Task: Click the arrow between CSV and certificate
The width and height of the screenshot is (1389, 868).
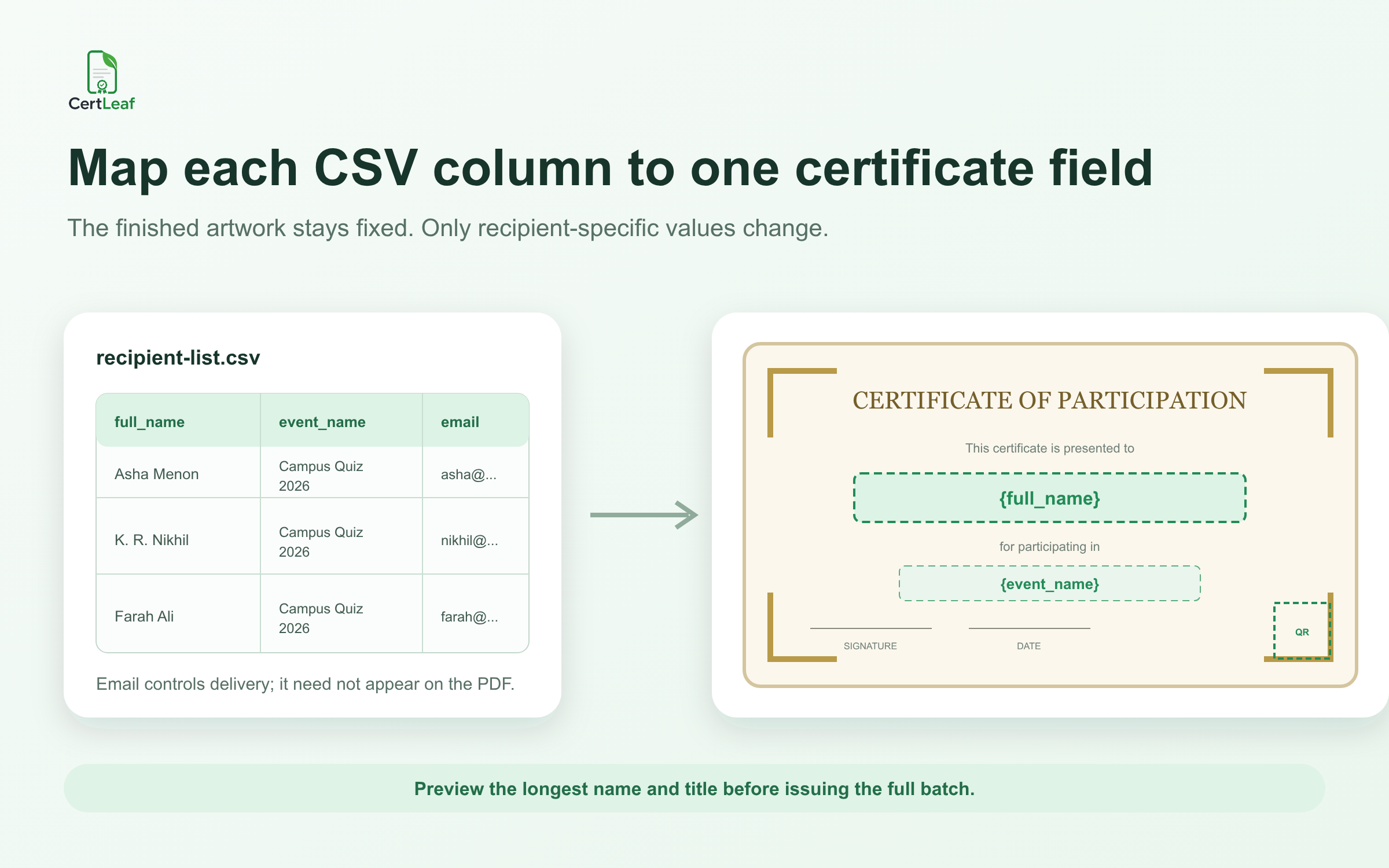Action: (644, 515)
